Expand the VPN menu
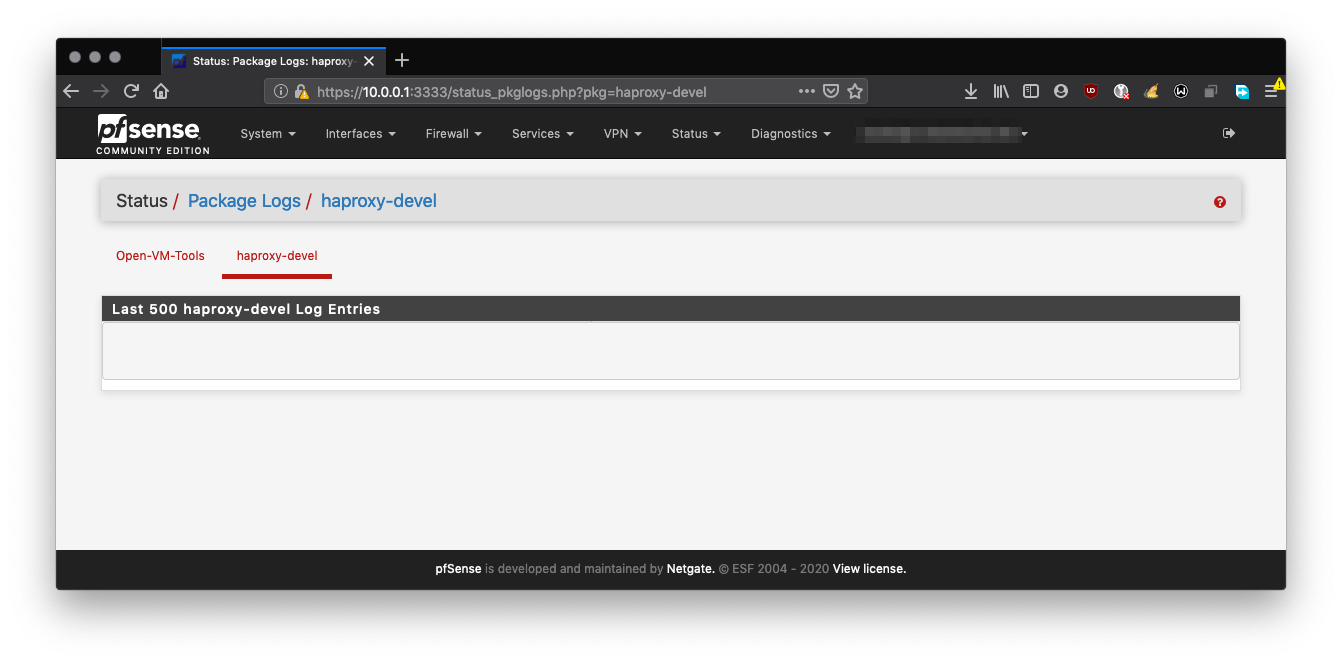The height and width of the screenshot is (664, 1342). (623, 133)
